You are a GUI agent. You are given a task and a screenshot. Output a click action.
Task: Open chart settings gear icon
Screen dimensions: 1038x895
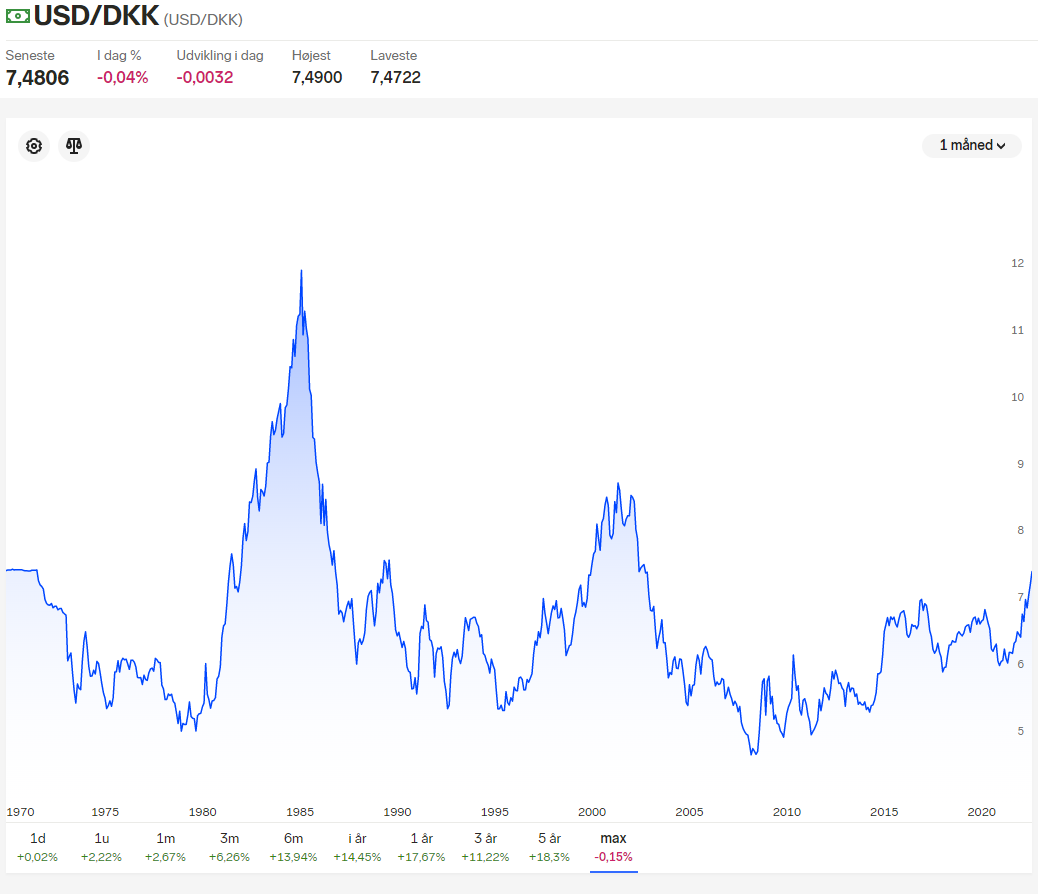tap(34, 146)
